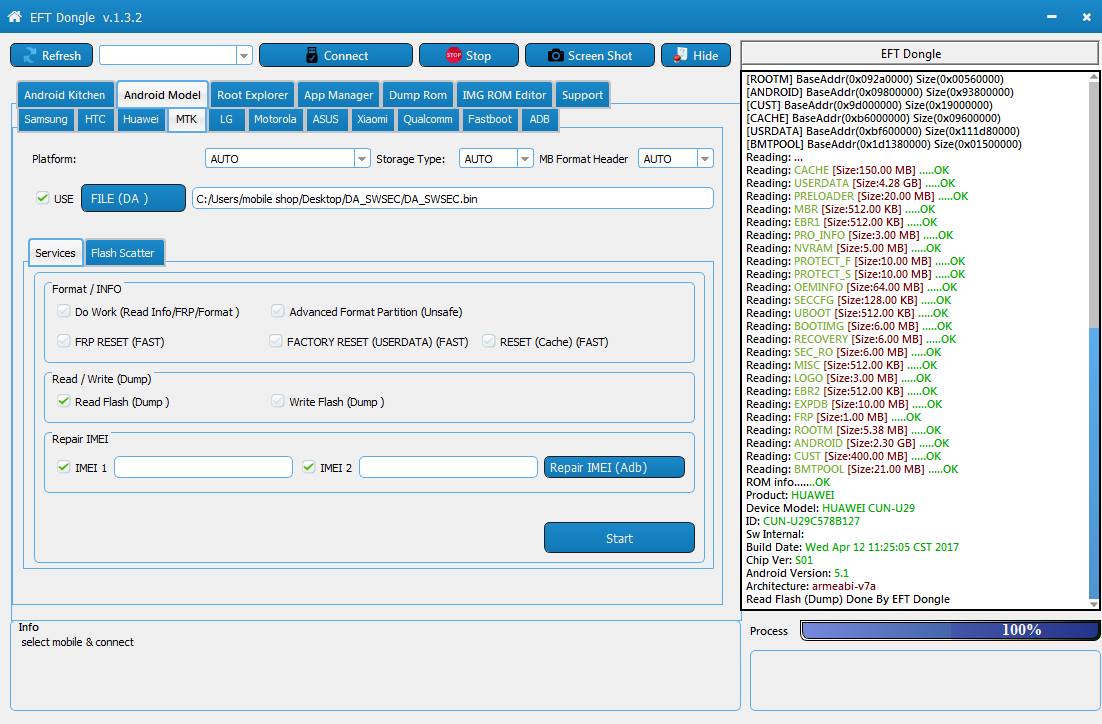
Task: Select the Fastboot tab
Action: [490, 119]
